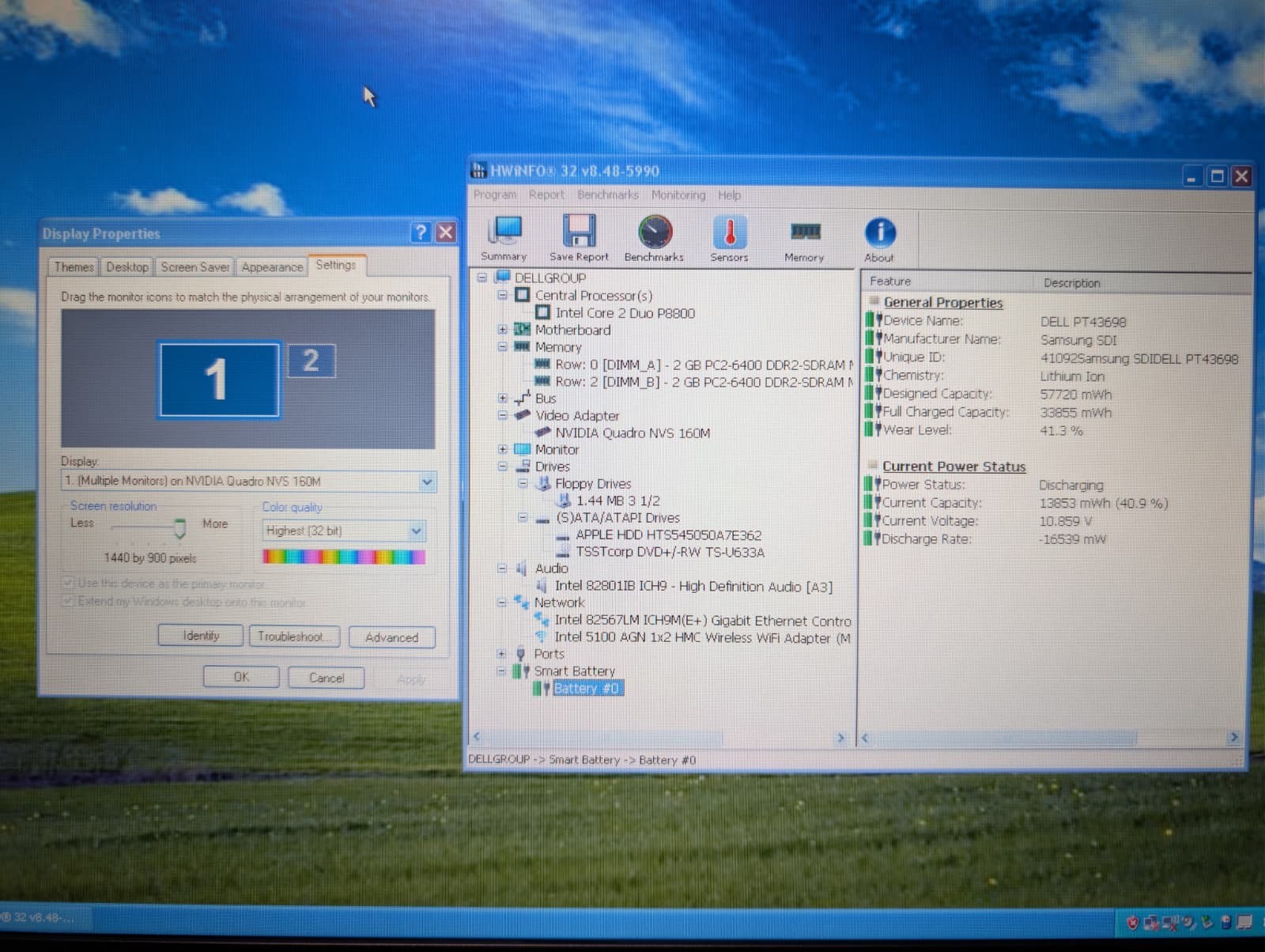Expand the Ports node
The image size is (1265, 952).
[x=501, y=654]
